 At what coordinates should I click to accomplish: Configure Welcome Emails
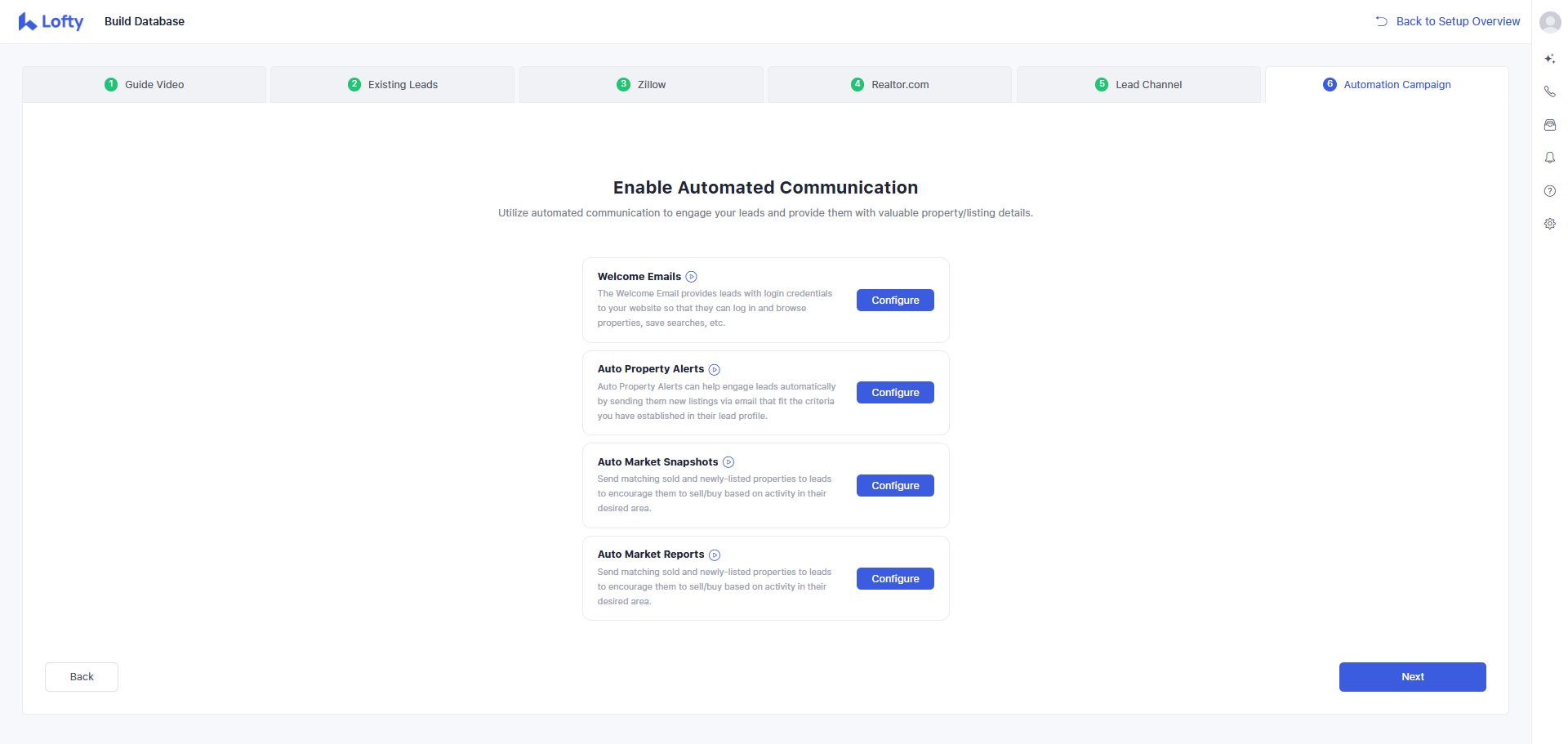895,301
